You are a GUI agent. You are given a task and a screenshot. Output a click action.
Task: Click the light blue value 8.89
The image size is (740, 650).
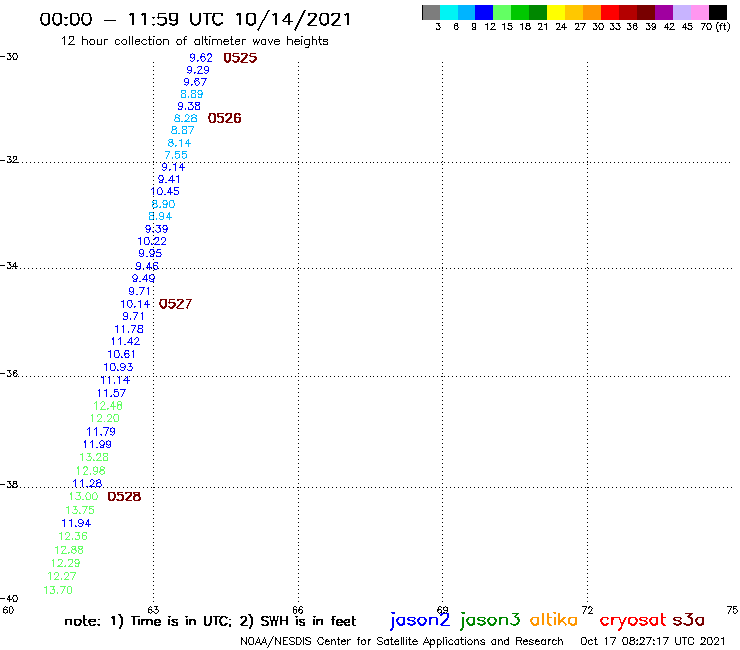click(192, 94)
